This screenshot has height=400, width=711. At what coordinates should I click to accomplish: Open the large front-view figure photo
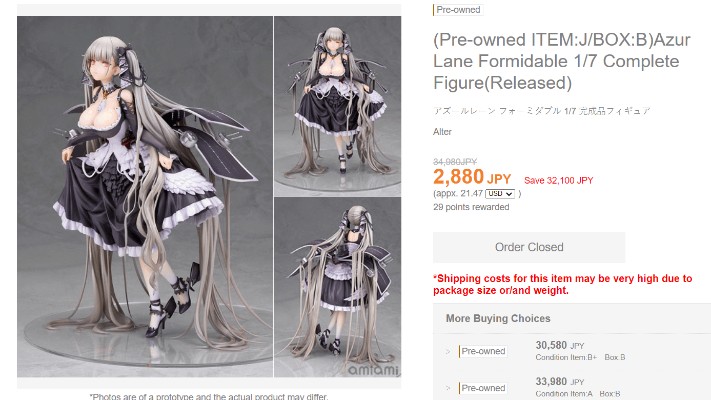tap(145, 196)
